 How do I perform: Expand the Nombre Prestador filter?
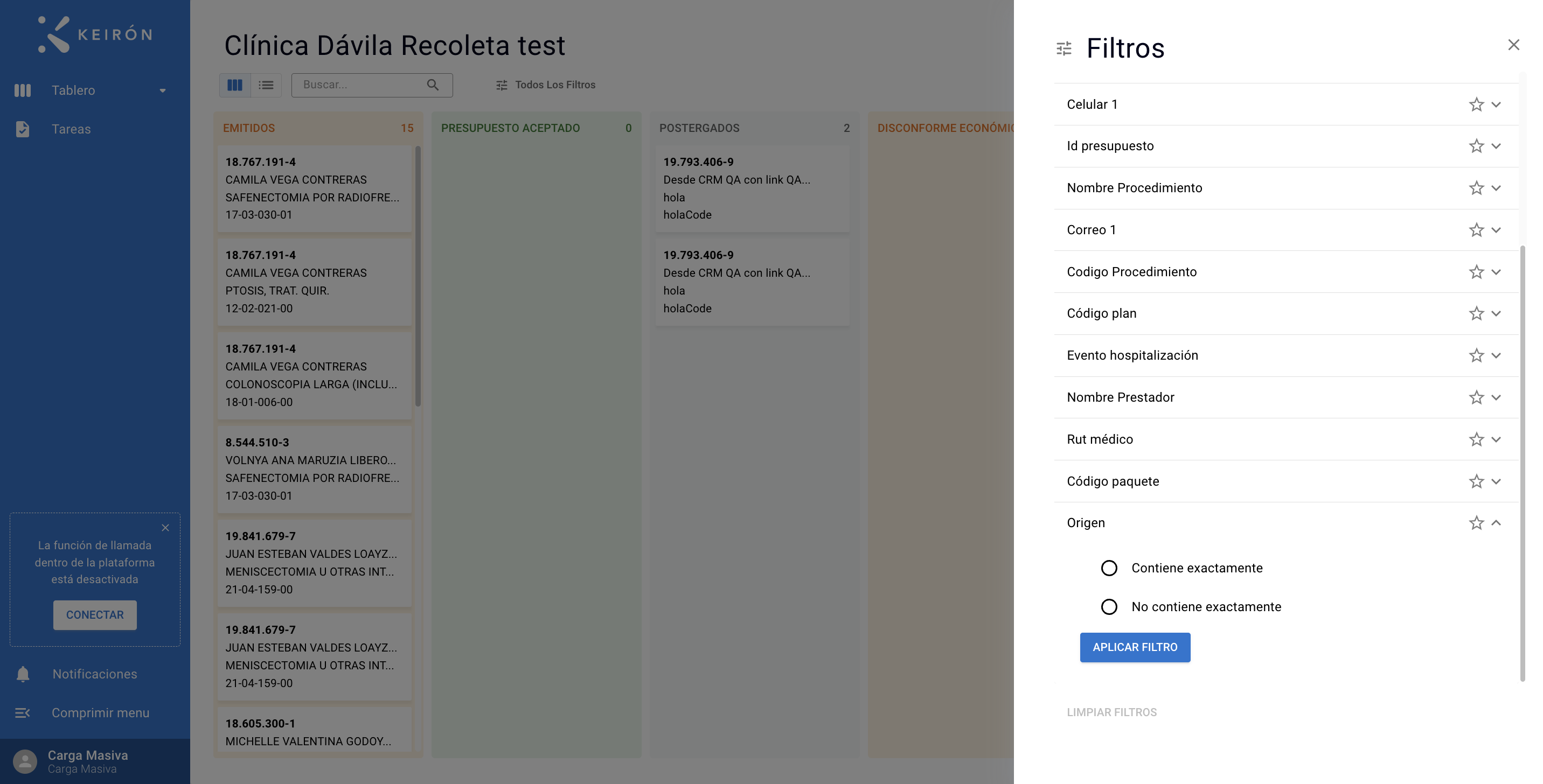tap(1496, 397)
